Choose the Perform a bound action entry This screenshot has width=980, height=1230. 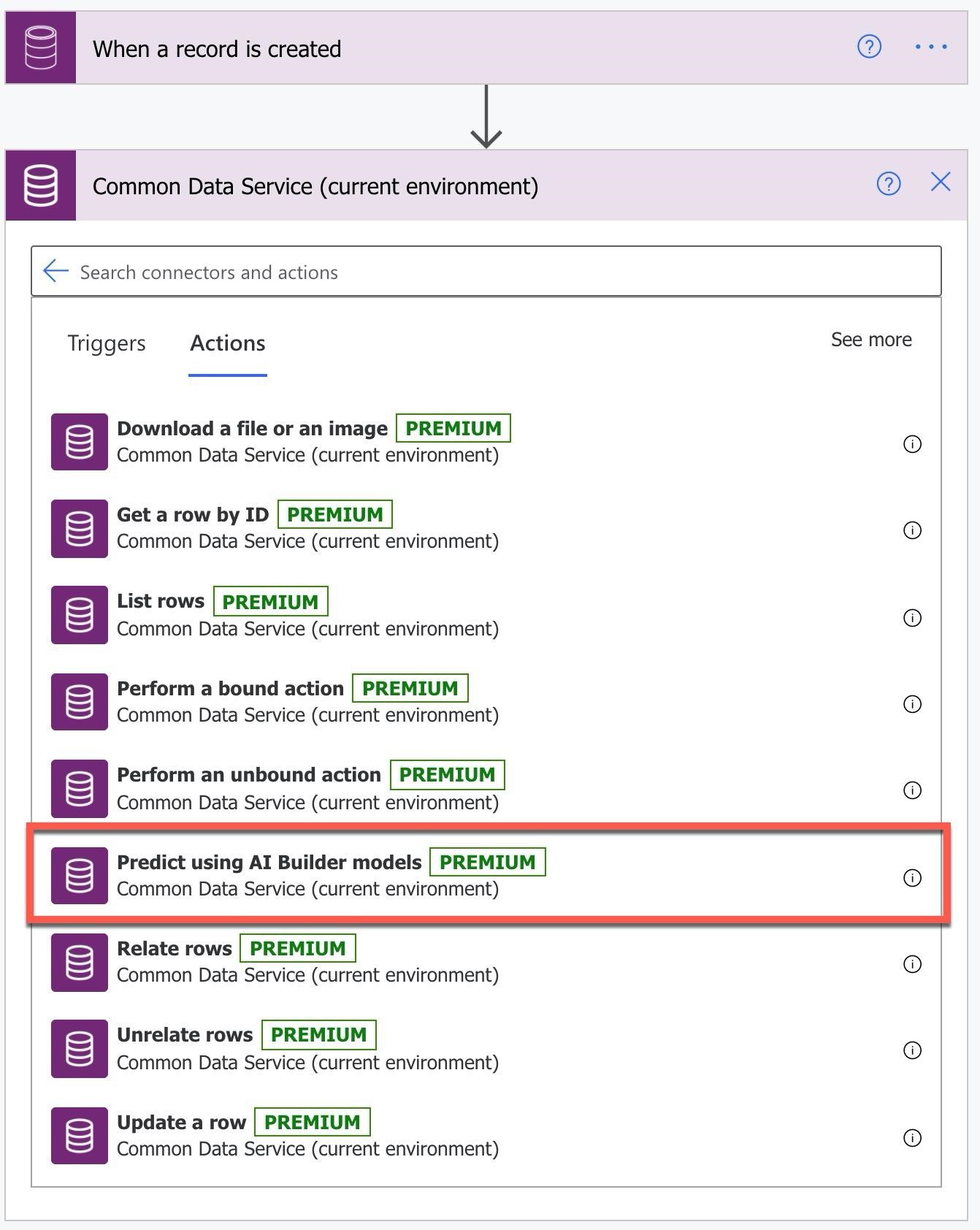click(486, 702)
